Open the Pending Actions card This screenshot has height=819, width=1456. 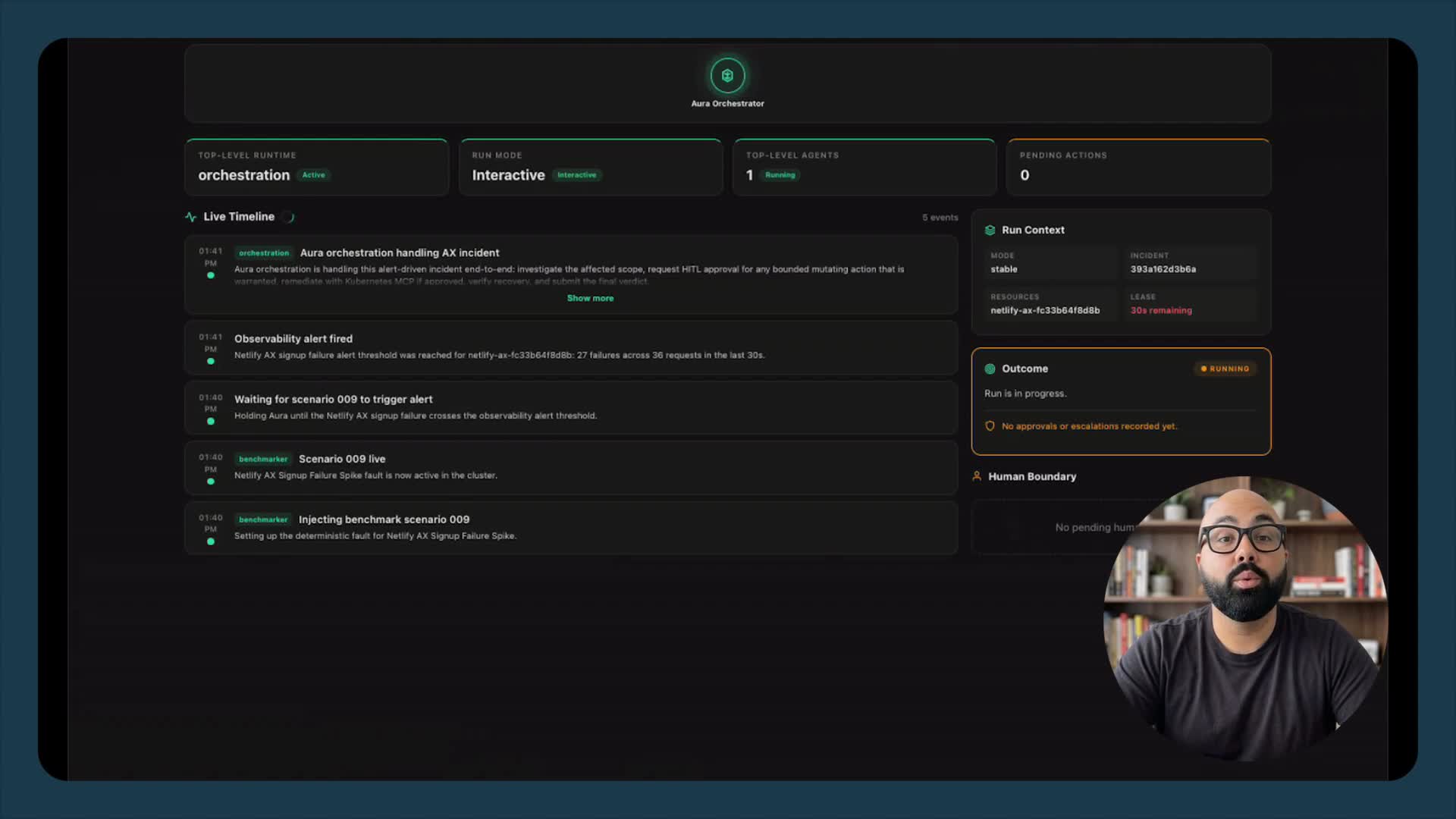[1137, 168]
